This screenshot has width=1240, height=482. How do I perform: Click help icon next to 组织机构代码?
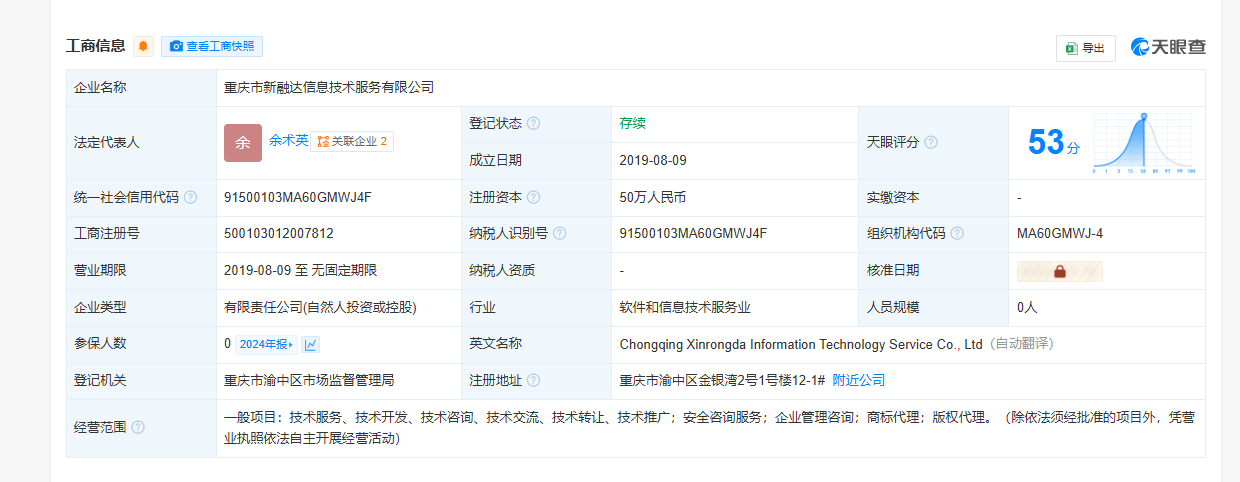point(957,234)
